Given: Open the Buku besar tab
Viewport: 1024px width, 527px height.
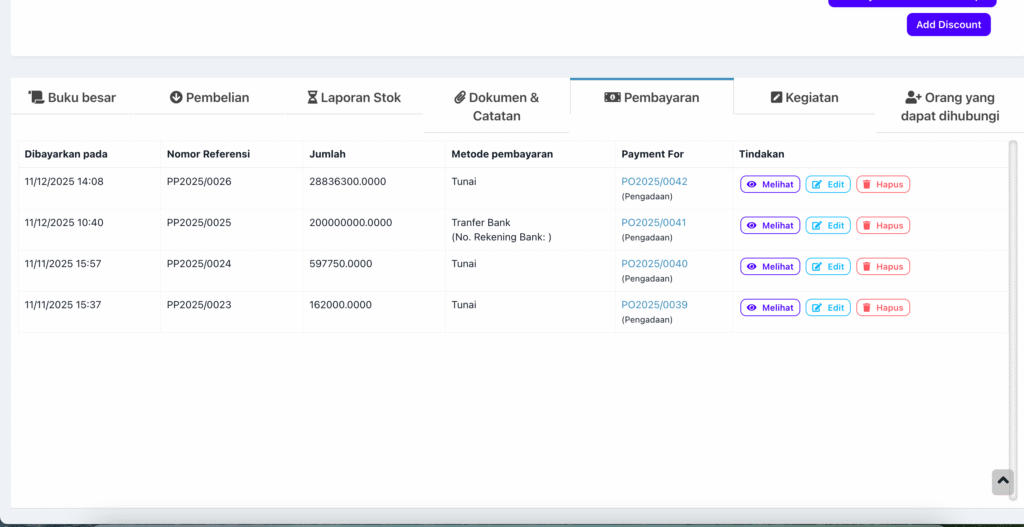Looking at the screenshot, I should pyautogui.click(x=72, y=98).
